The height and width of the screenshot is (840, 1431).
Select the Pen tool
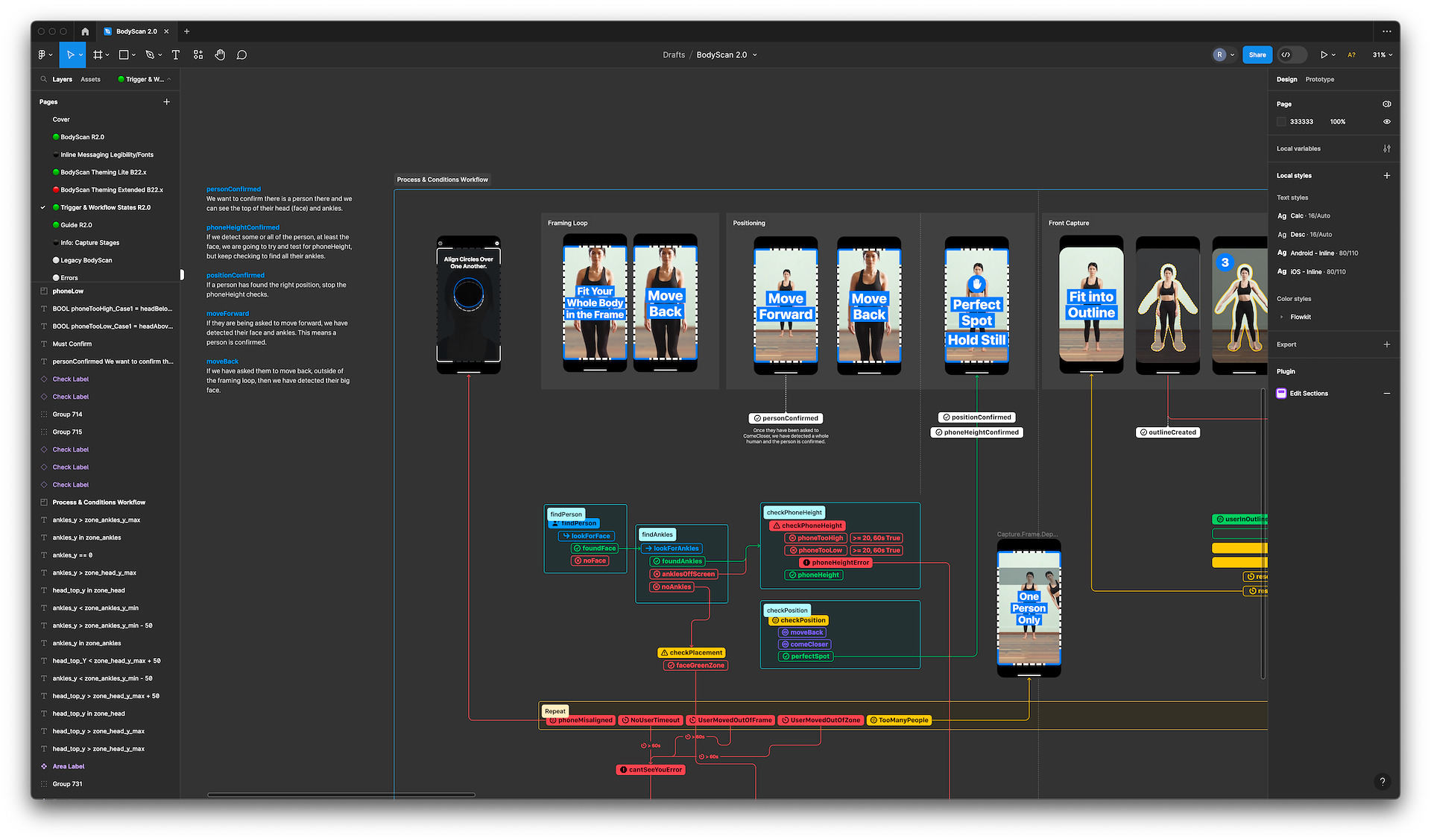pos(150,55)
